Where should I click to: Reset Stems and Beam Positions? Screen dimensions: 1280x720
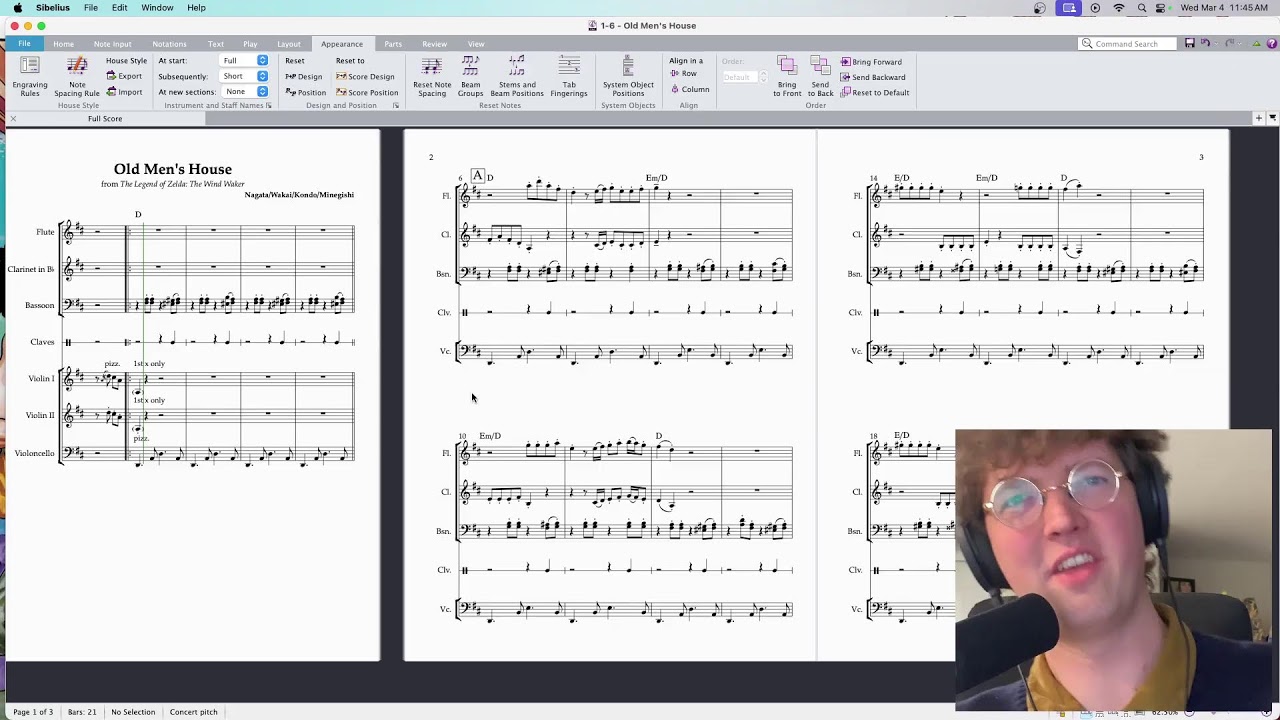(x=517, y=76)
